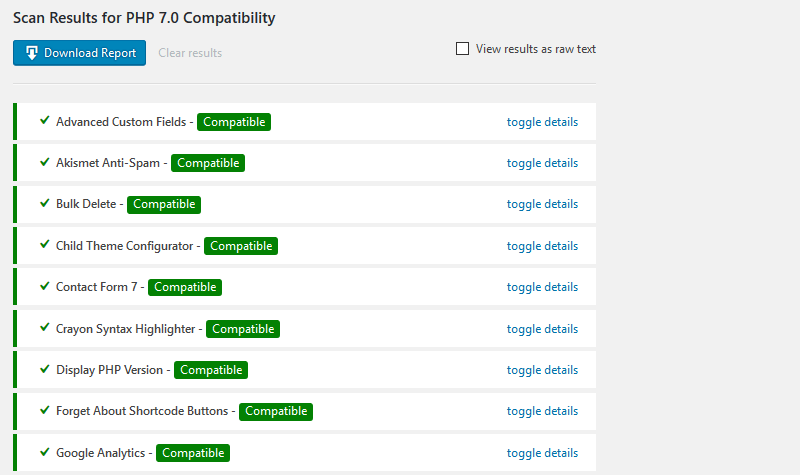Click the checkmark beside Child Theme Configurator
Viewport: 800px width, 475px height.
44,245
